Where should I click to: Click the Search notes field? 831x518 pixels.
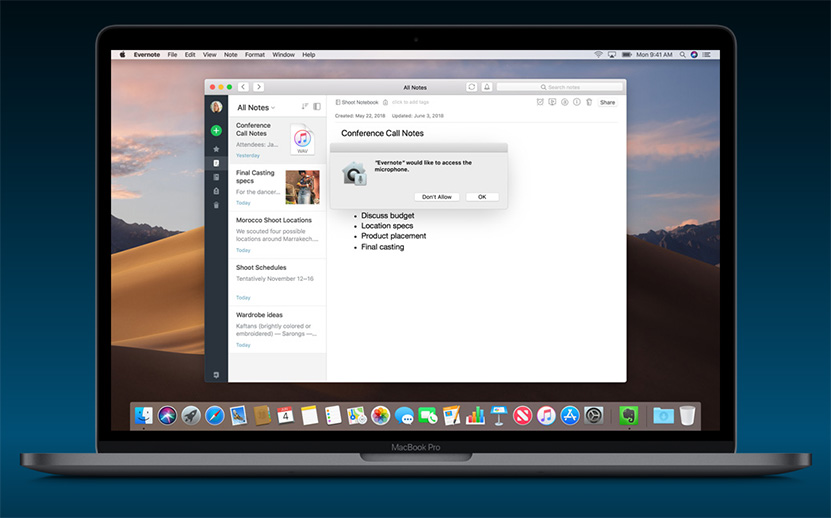[560, 87]
